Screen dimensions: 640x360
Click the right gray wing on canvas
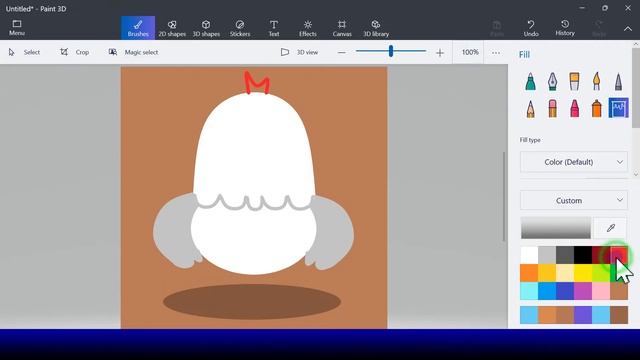coord(333,233)
